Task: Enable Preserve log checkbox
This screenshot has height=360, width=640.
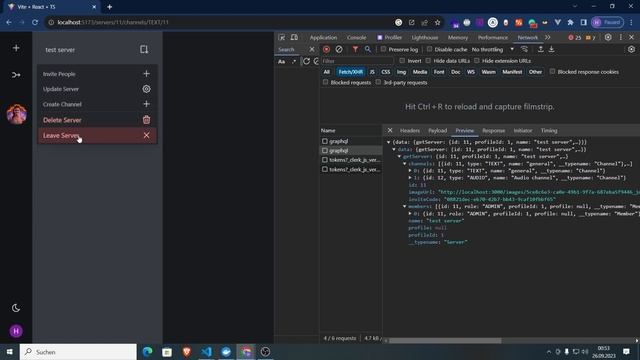Action: pyautogui.click(x=383, y=49)
